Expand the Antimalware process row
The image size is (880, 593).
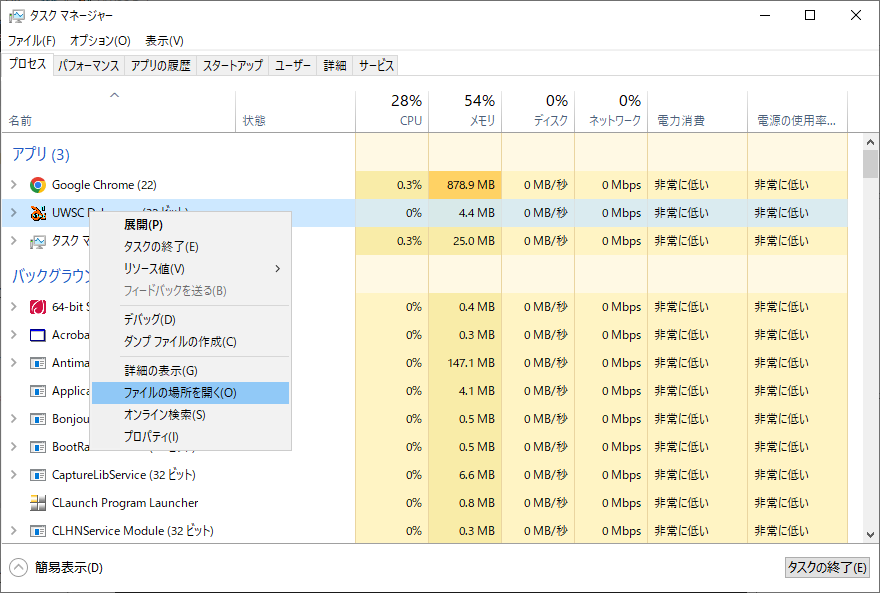coord(14,363)
